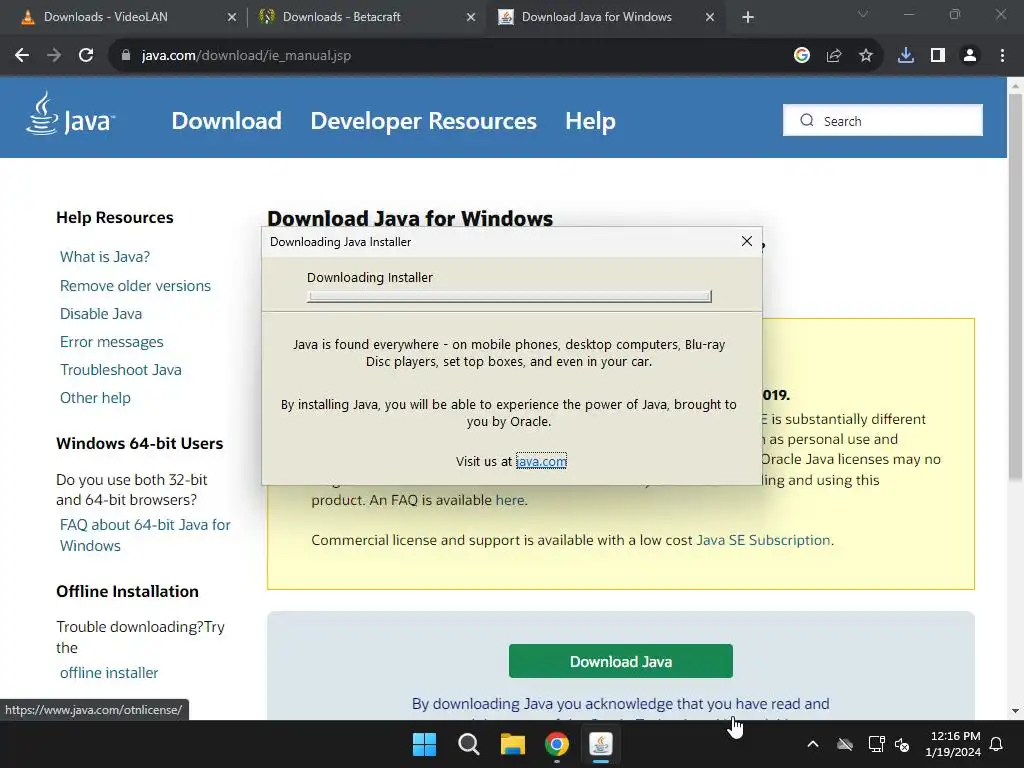1024x768 pixels.
Task: Open FAQ about 64-bit Java for Windows
Action: click(x=145, y=536)
